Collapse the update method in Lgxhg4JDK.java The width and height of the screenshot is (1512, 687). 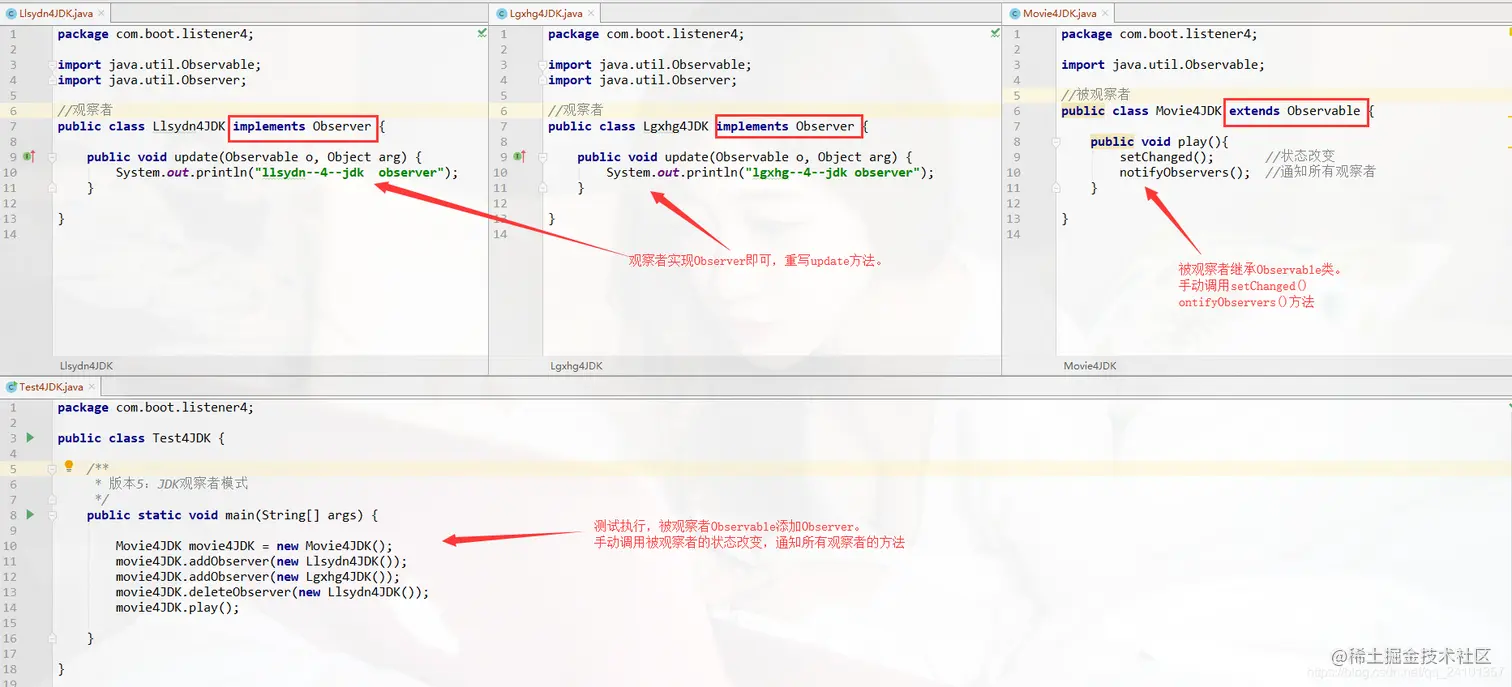543,157
